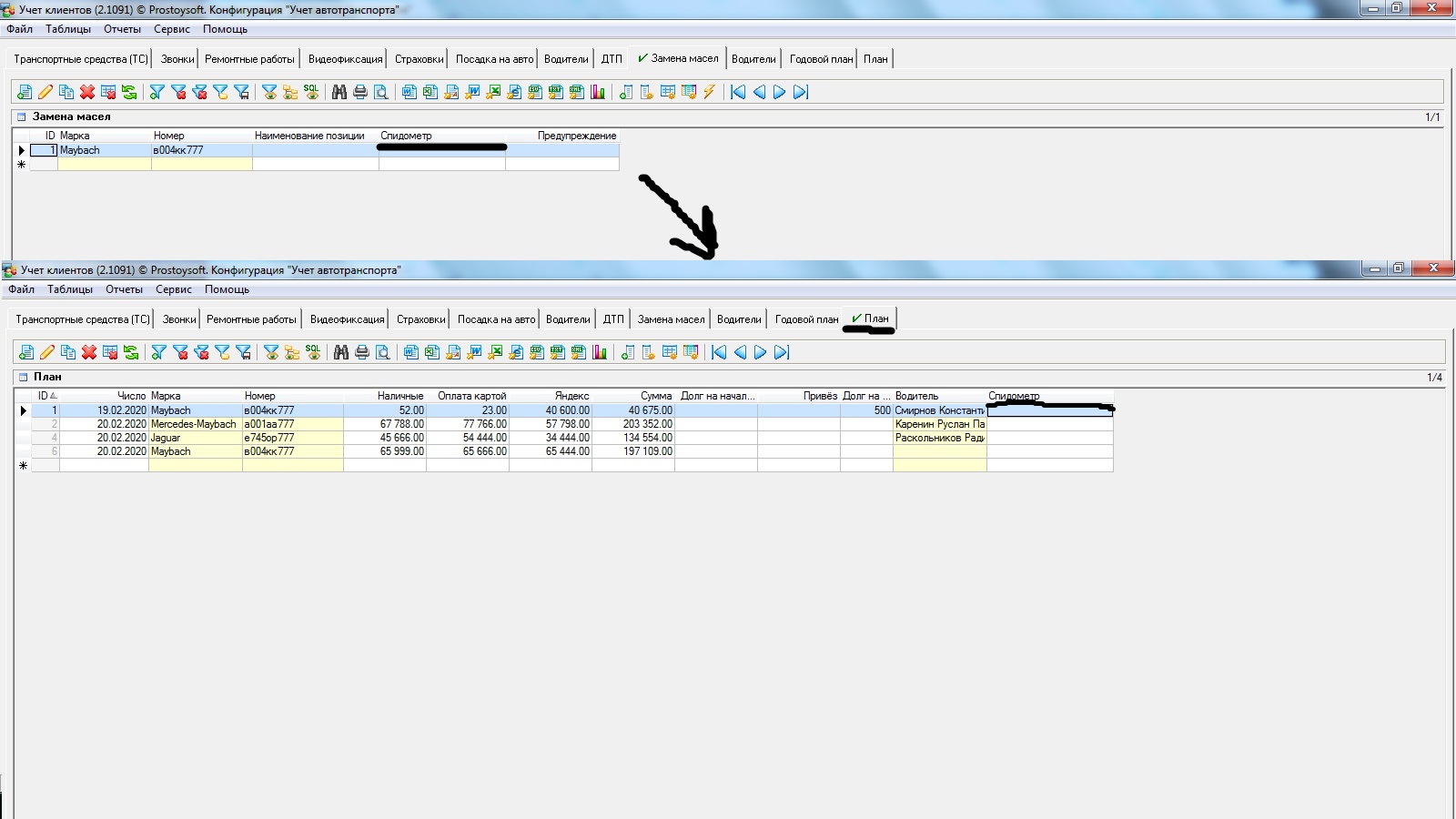The width and height of the screenshot is (1456, 819).
Task: Switch to Посадка на авто tab in lower window
Action: click(496, 319)
